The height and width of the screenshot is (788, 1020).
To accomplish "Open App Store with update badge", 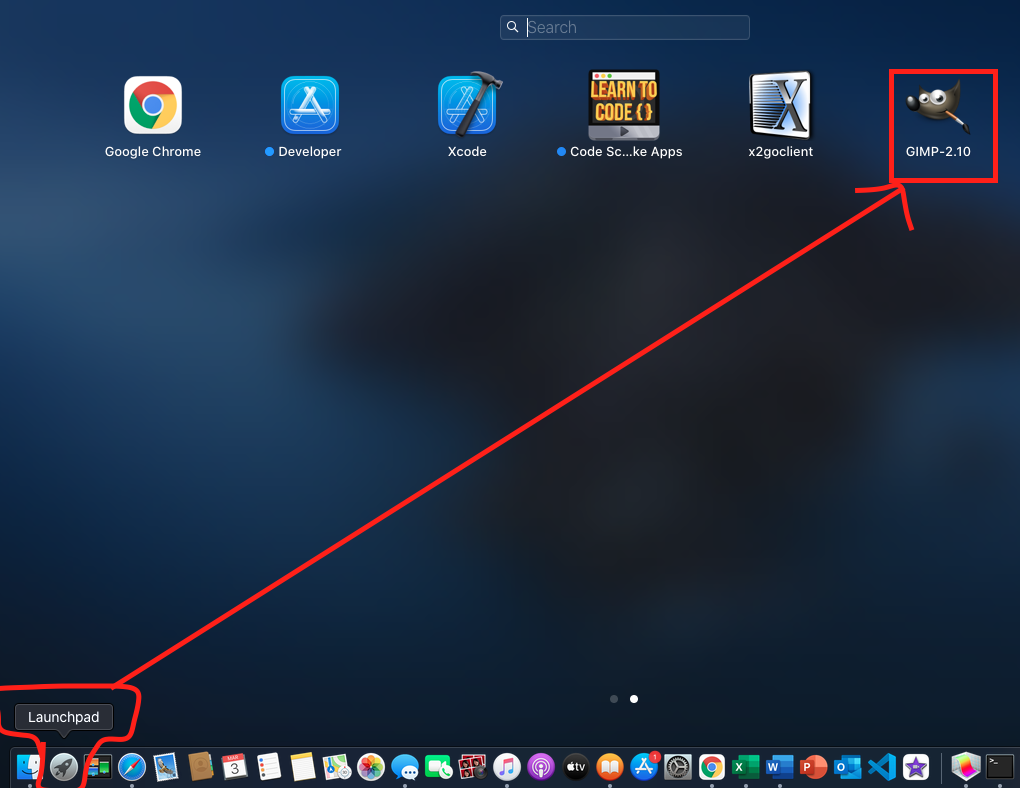I will coord(644,767).
